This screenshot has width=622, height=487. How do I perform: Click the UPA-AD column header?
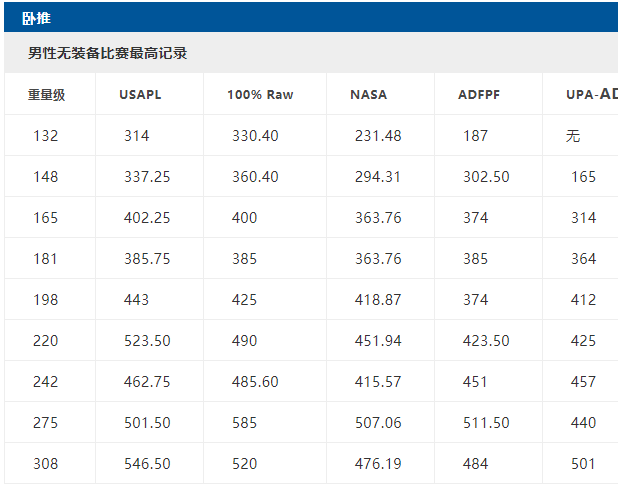pyautogui.click(x=592, y=95)
